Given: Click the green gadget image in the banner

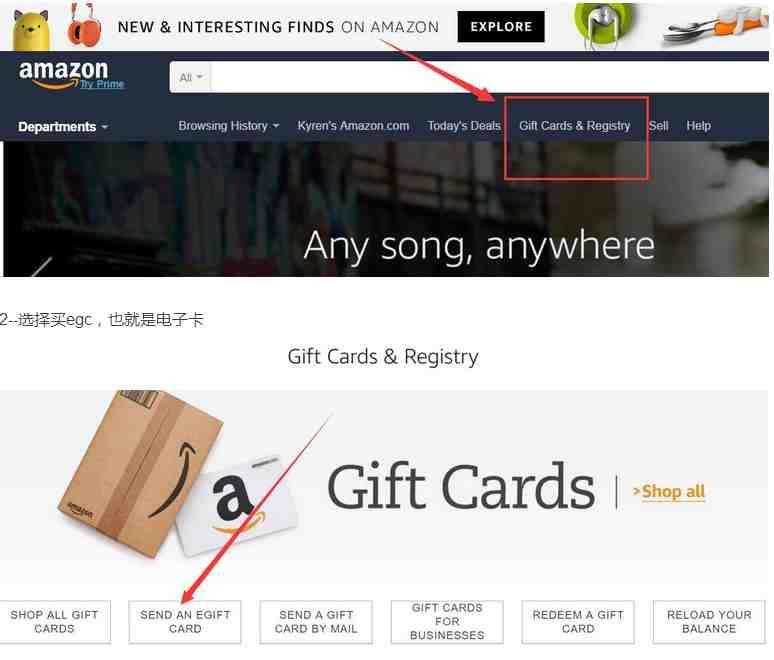Looking at the screenshot, I should coord(604,26).
